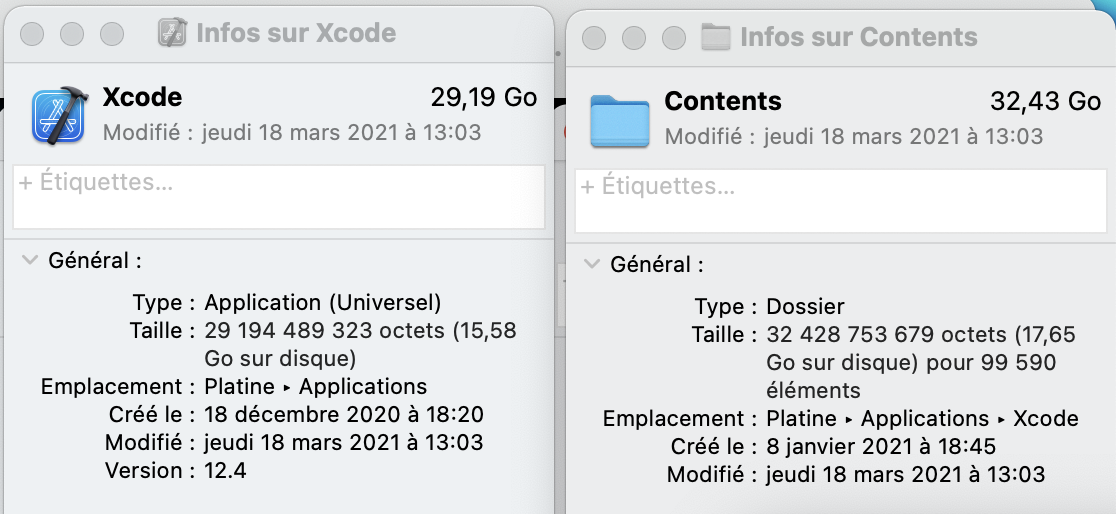
Task: Minimize the Infos sur Xcode window
Action: pyautogui.click(x=71, y=33)
